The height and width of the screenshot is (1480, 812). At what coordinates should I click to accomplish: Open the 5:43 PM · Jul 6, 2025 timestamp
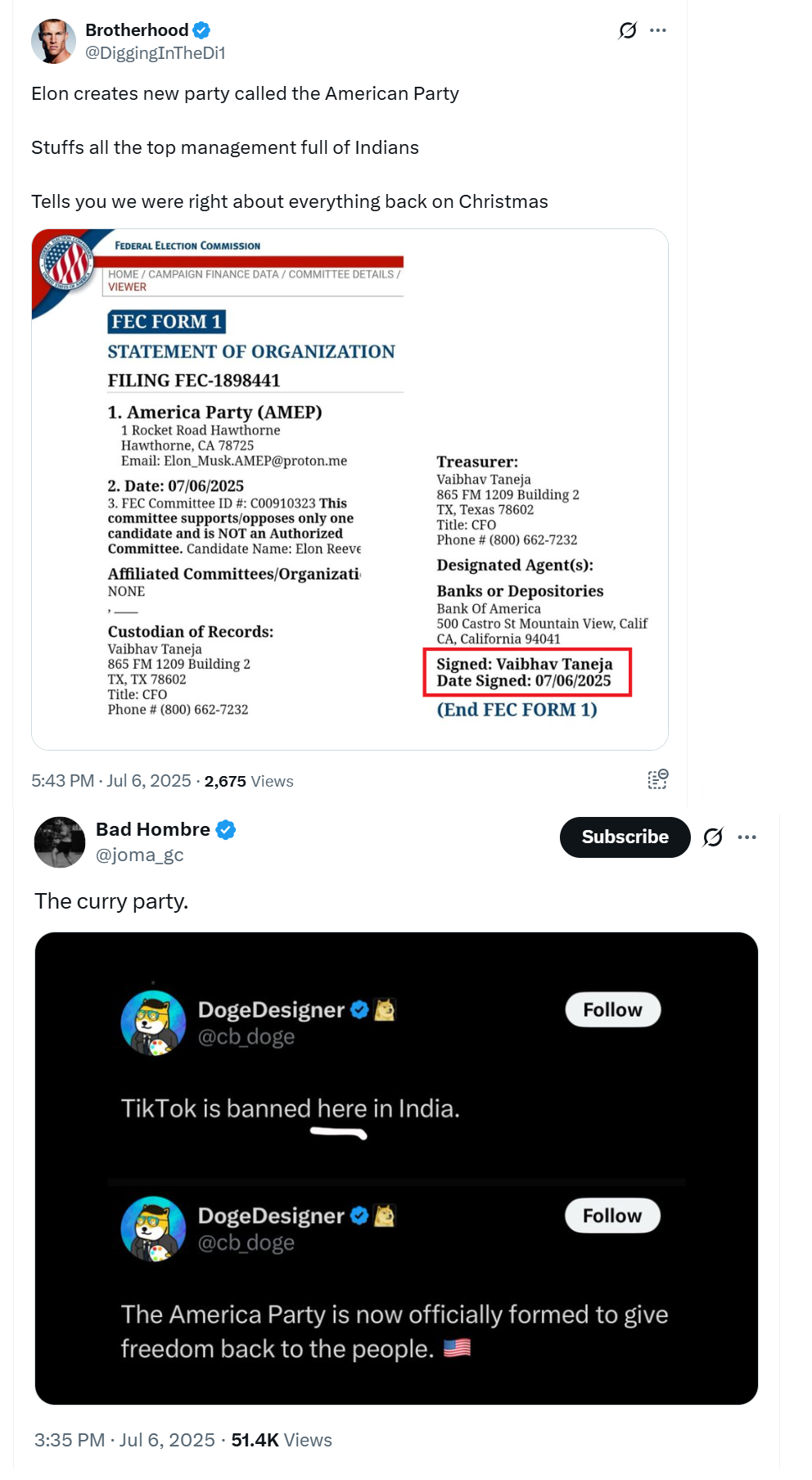tap(111, 781)
